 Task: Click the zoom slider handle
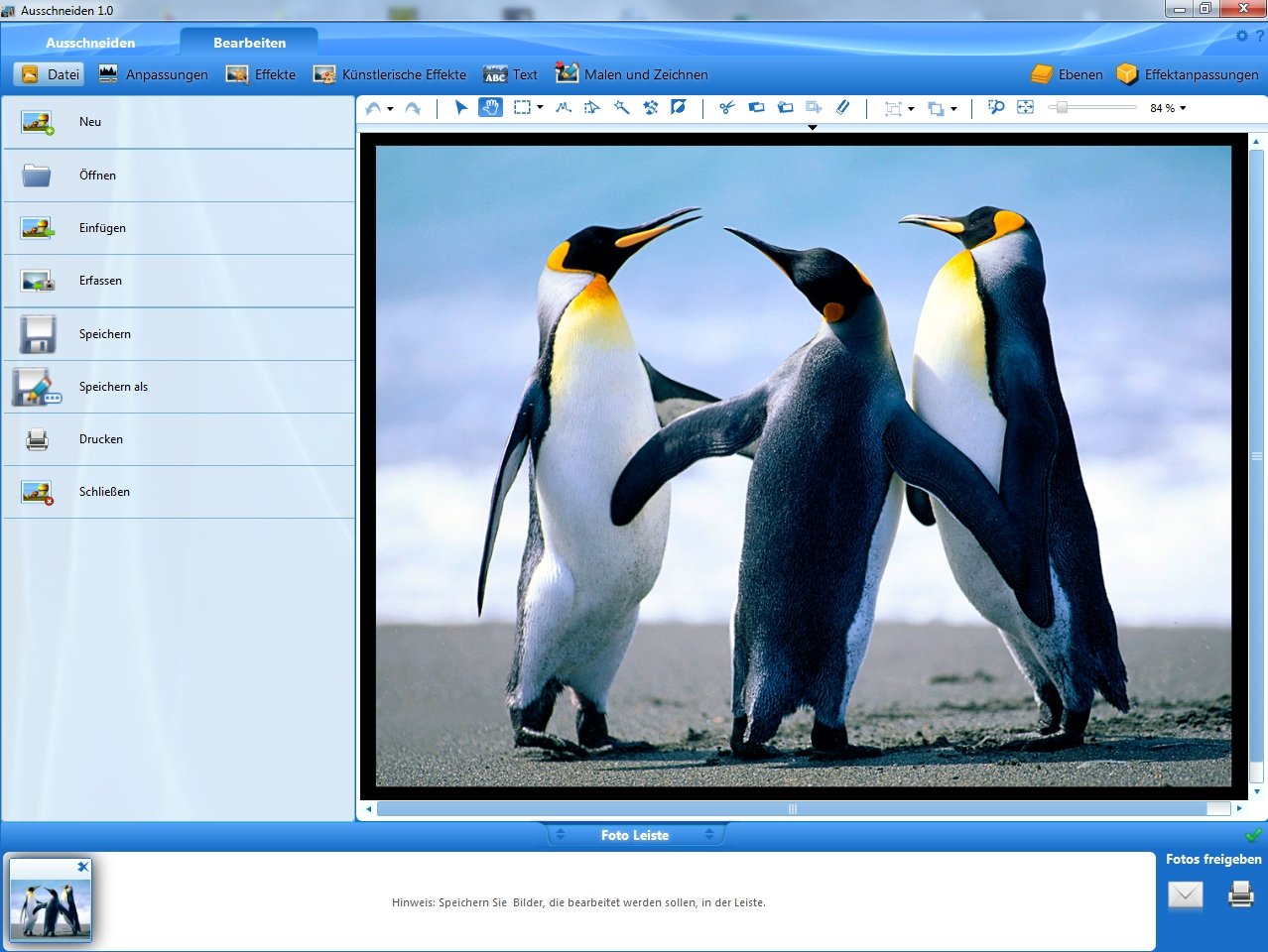tap(1062, 107)
